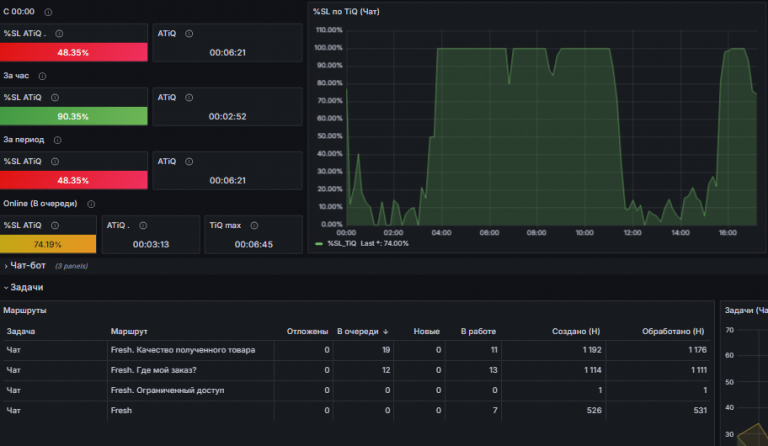The width and height of the screenshot is (768, 446).
Task: Click processed value '1 111'
Action: point(698,370)
